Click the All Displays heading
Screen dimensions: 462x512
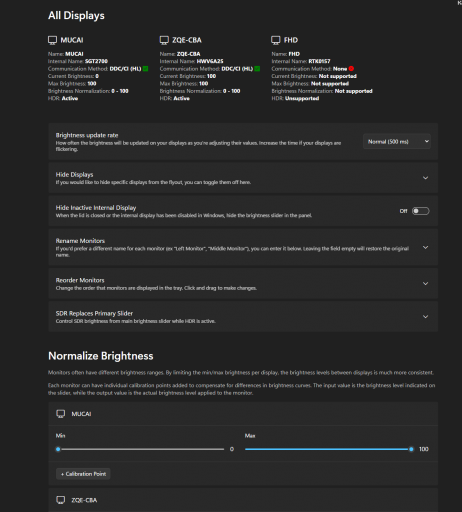(76, 16)
